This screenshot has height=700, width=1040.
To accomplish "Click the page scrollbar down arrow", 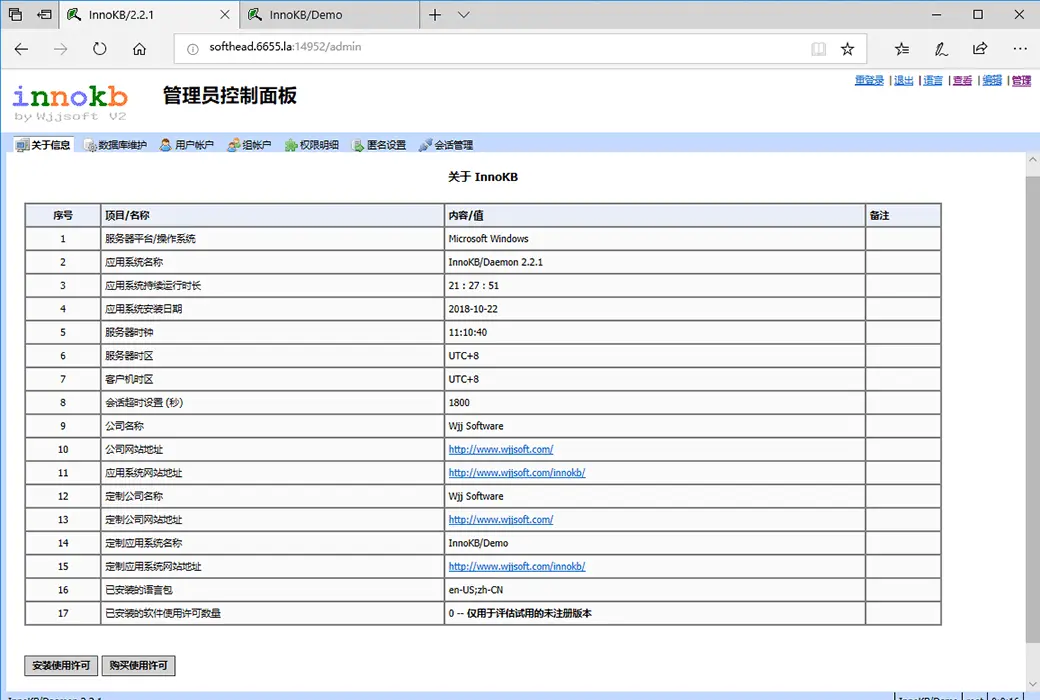I will (1033, 684).
